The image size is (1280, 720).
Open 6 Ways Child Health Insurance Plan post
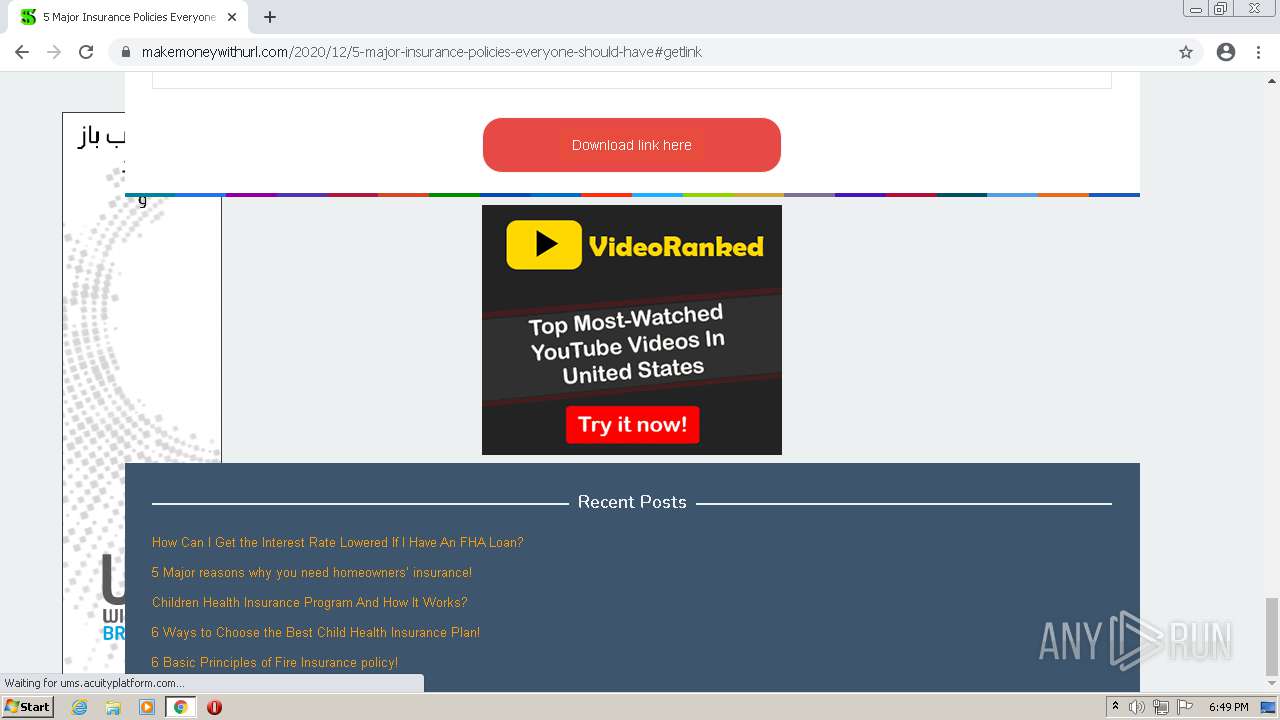point(316,632)
